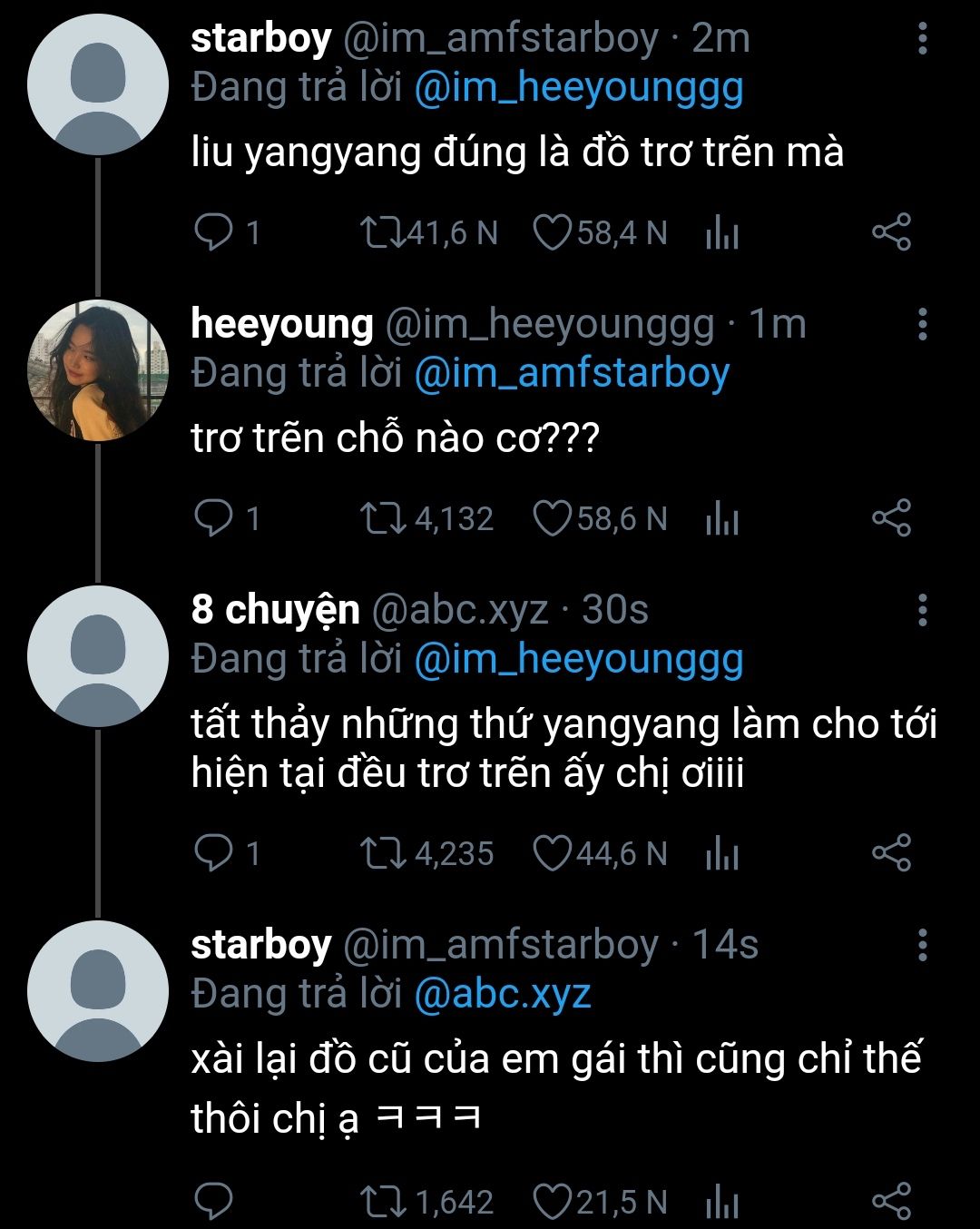
Task: Like heeyoung's tweet with 58,6 N likes
Action: [x=551, y=518]
